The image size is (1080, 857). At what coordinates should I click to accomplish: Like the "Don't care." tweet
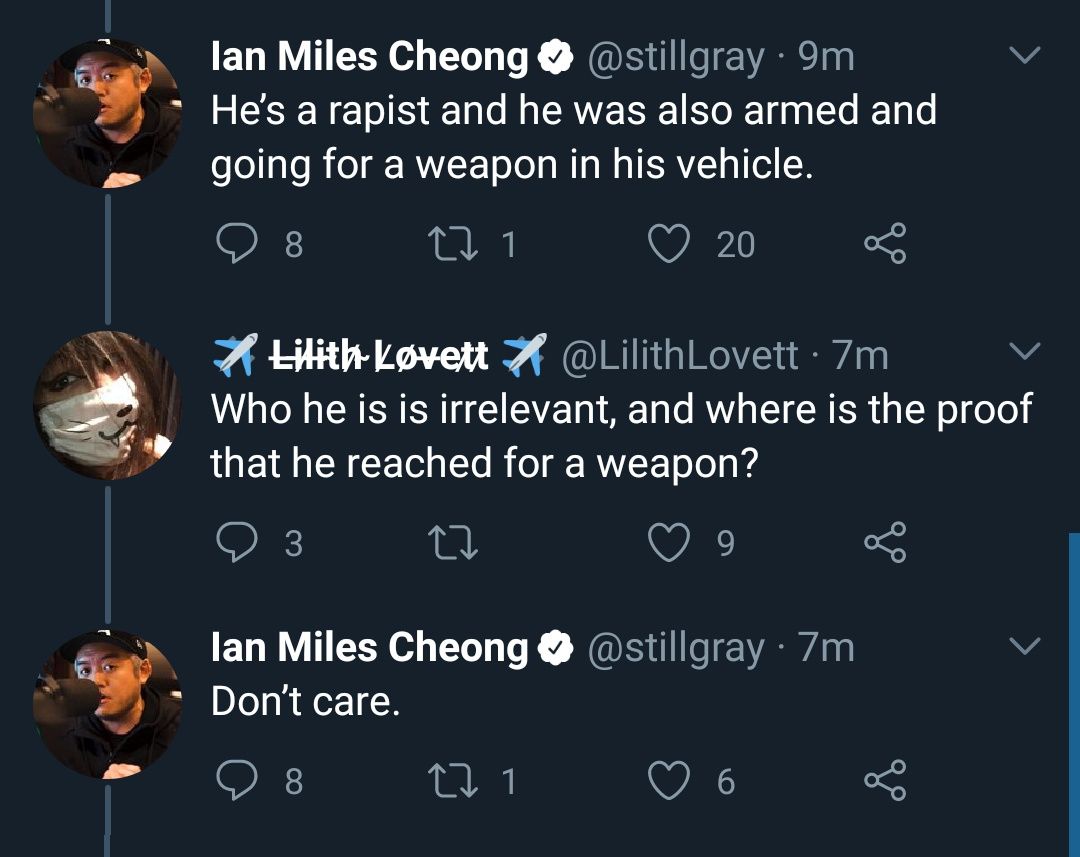tap(670, 780)
